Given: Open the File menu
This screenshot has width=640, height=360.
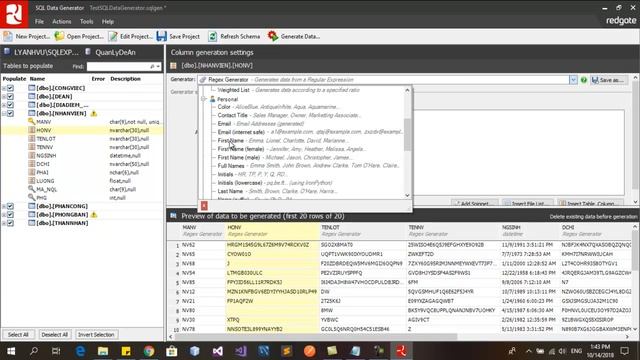Looking at the screenshot, I should coord(39,22).
